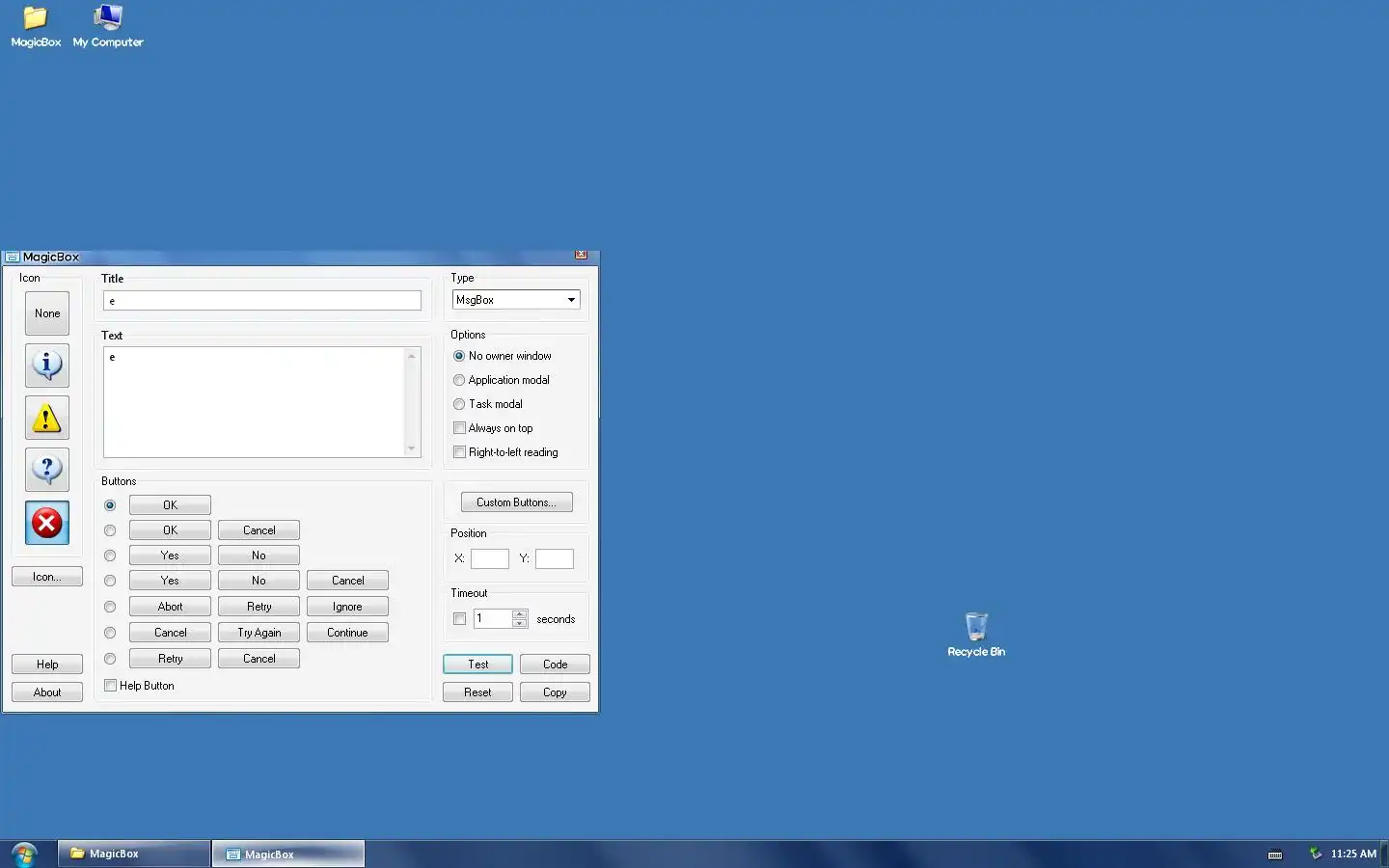
Task: Click the taskbar clock showing 11:25 AM
Action: pos(1353,854)
